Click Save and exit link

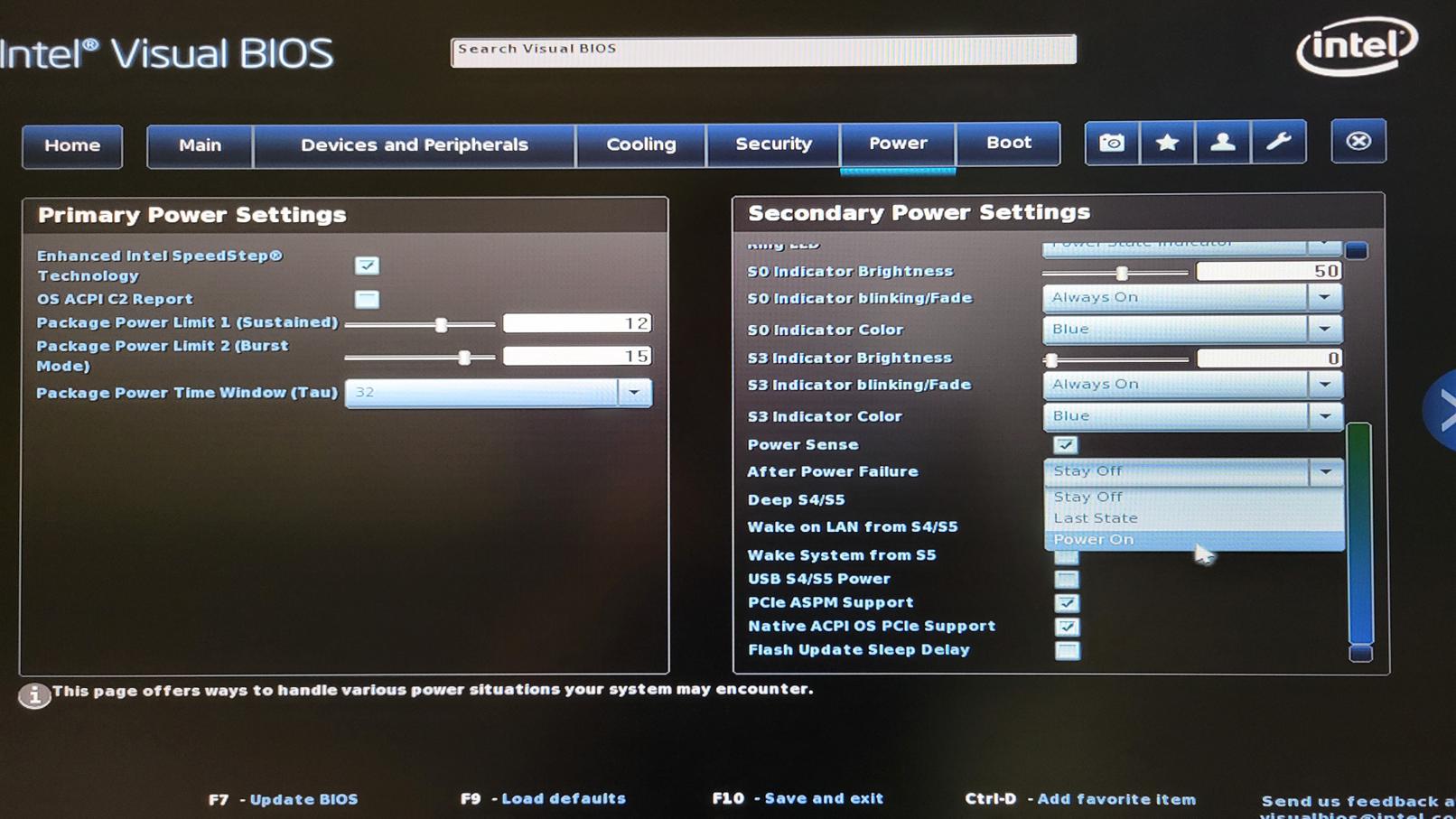pyautogui.click(x=824, y=798)
